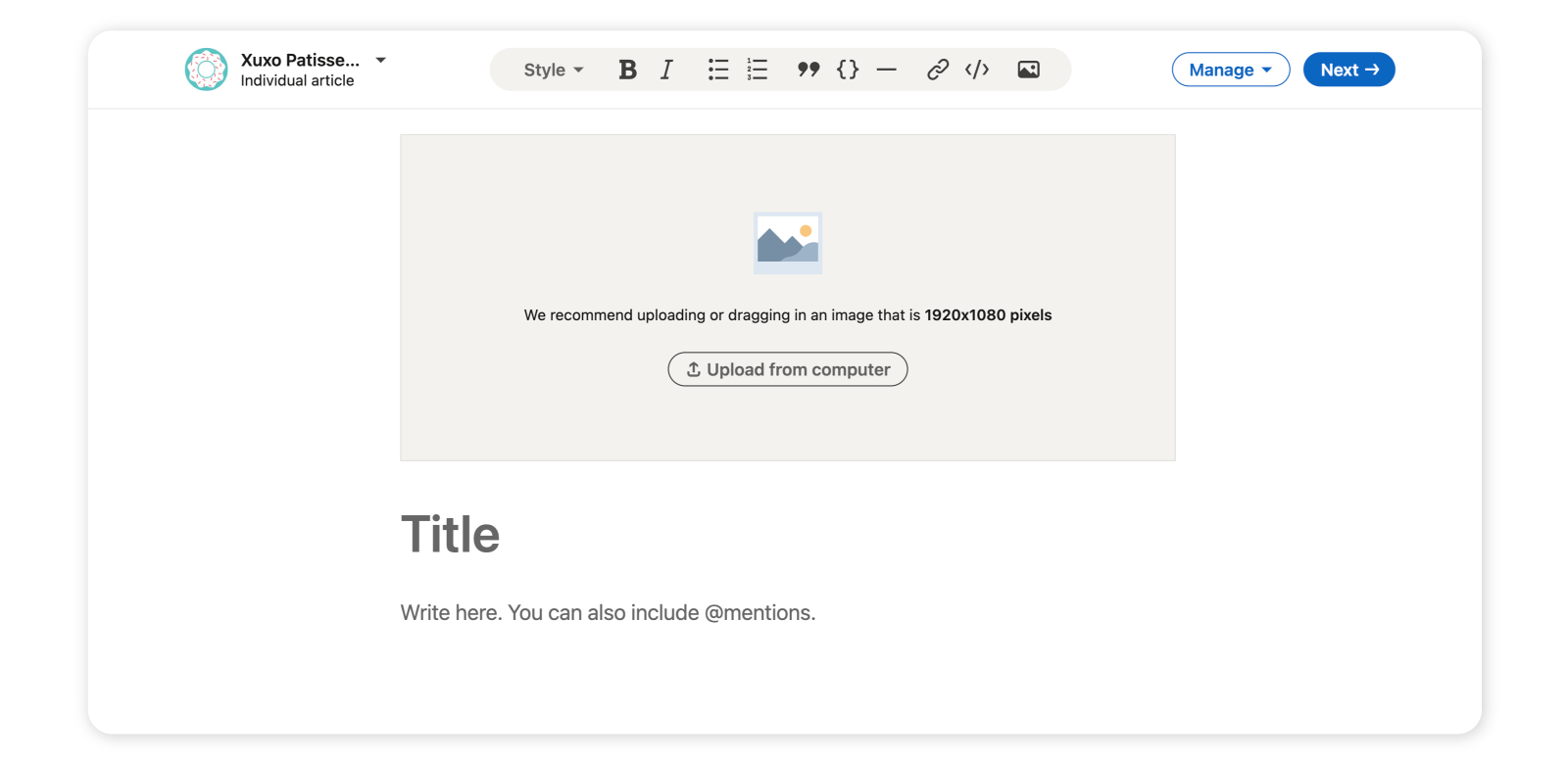Insert a numbered list
Viewport: 1568px width, 764px height.
pyautogui.click(x=758, y=70)
